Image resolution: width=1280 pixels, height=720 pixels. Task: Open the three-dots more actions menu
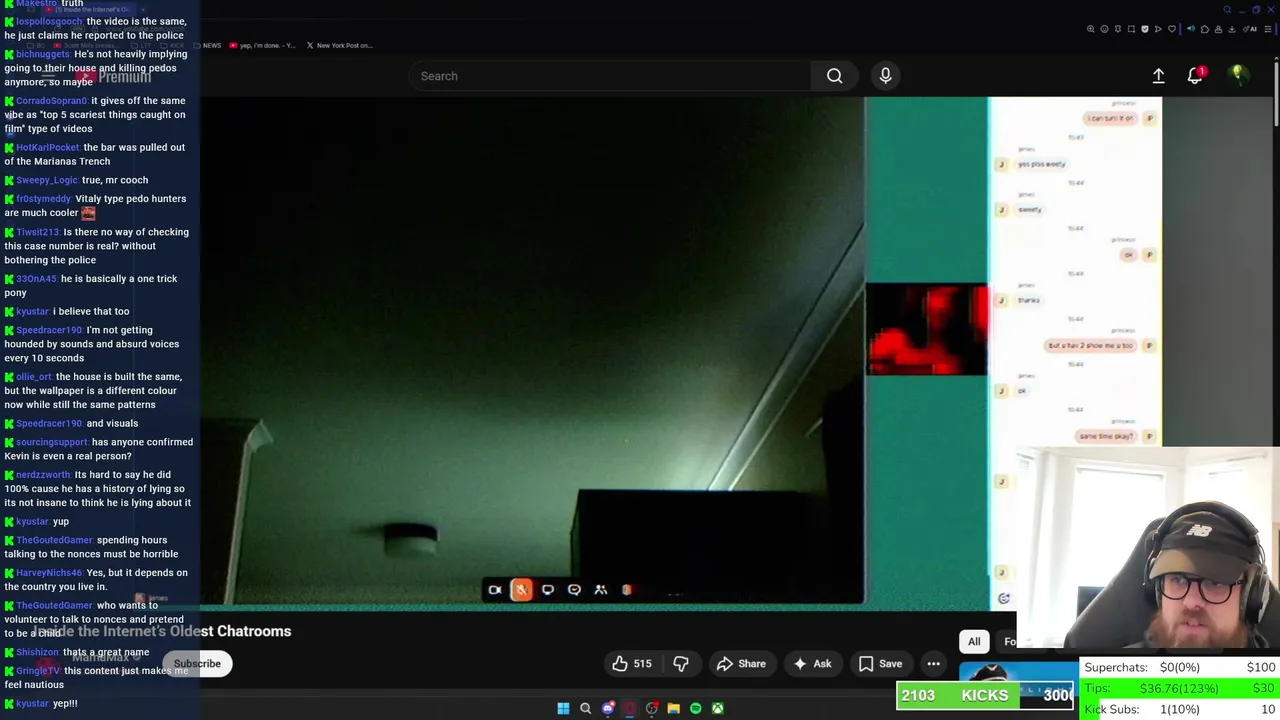point(933,664)
